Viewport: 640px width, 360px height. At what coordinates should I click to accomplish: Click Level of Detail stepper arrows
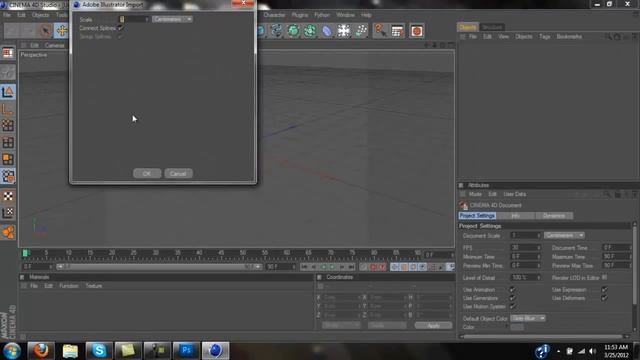(x=539, y=278)
